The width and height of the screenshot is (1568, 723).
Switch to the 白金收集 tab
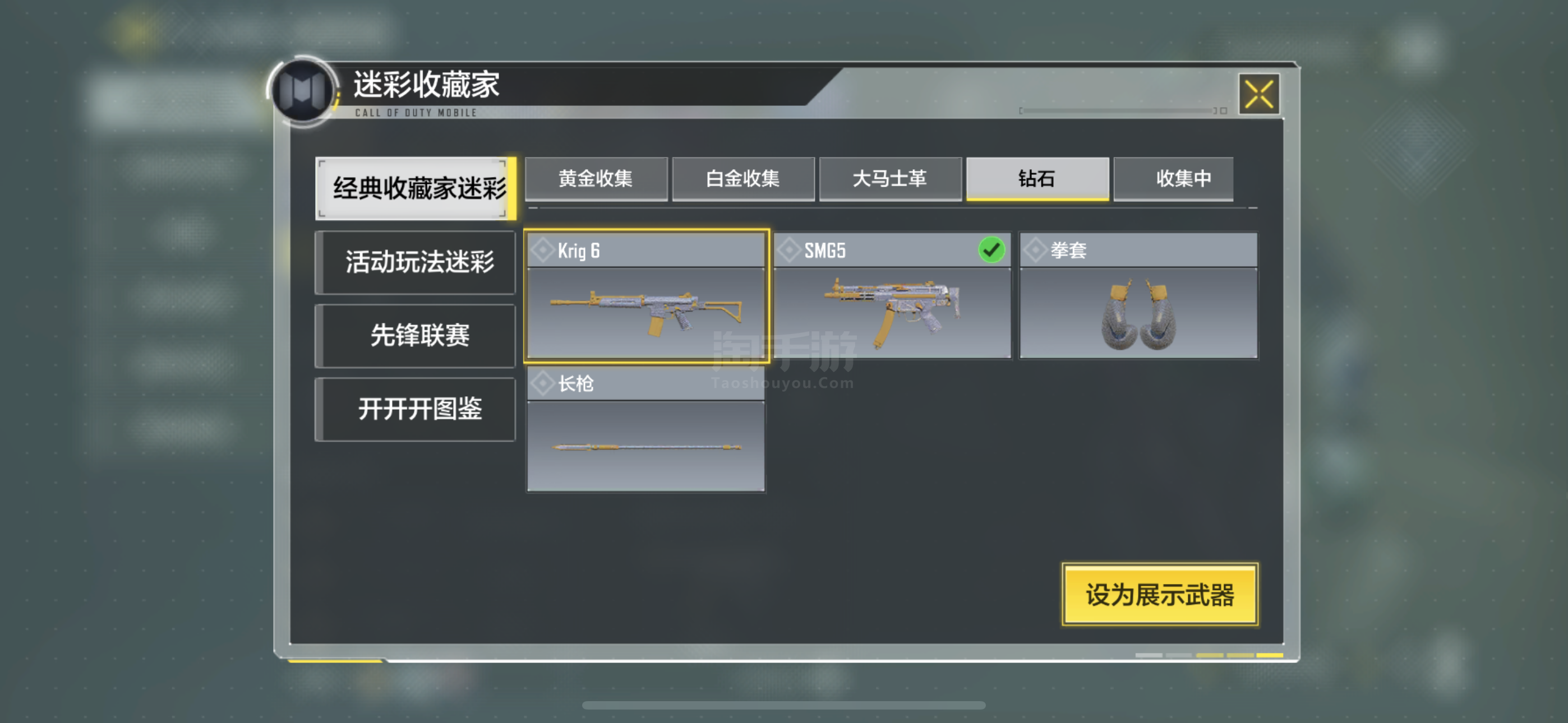[x=743, y=178]
